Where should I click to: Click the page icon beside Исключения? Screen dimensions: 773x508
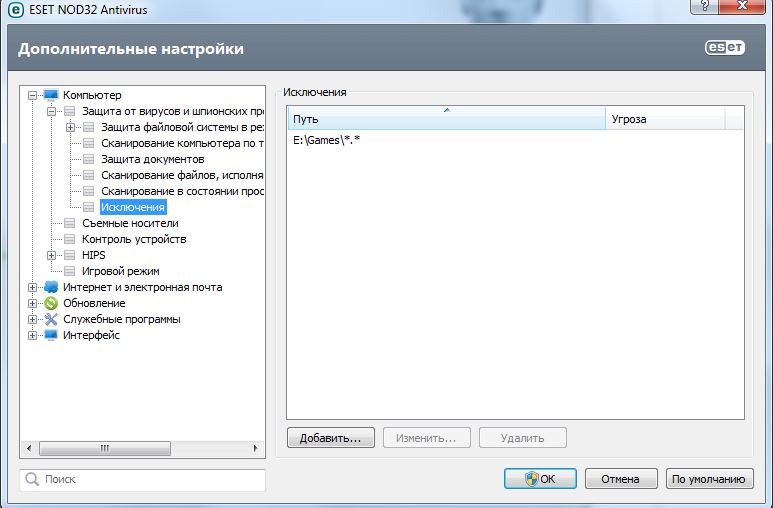click(89, 207)
